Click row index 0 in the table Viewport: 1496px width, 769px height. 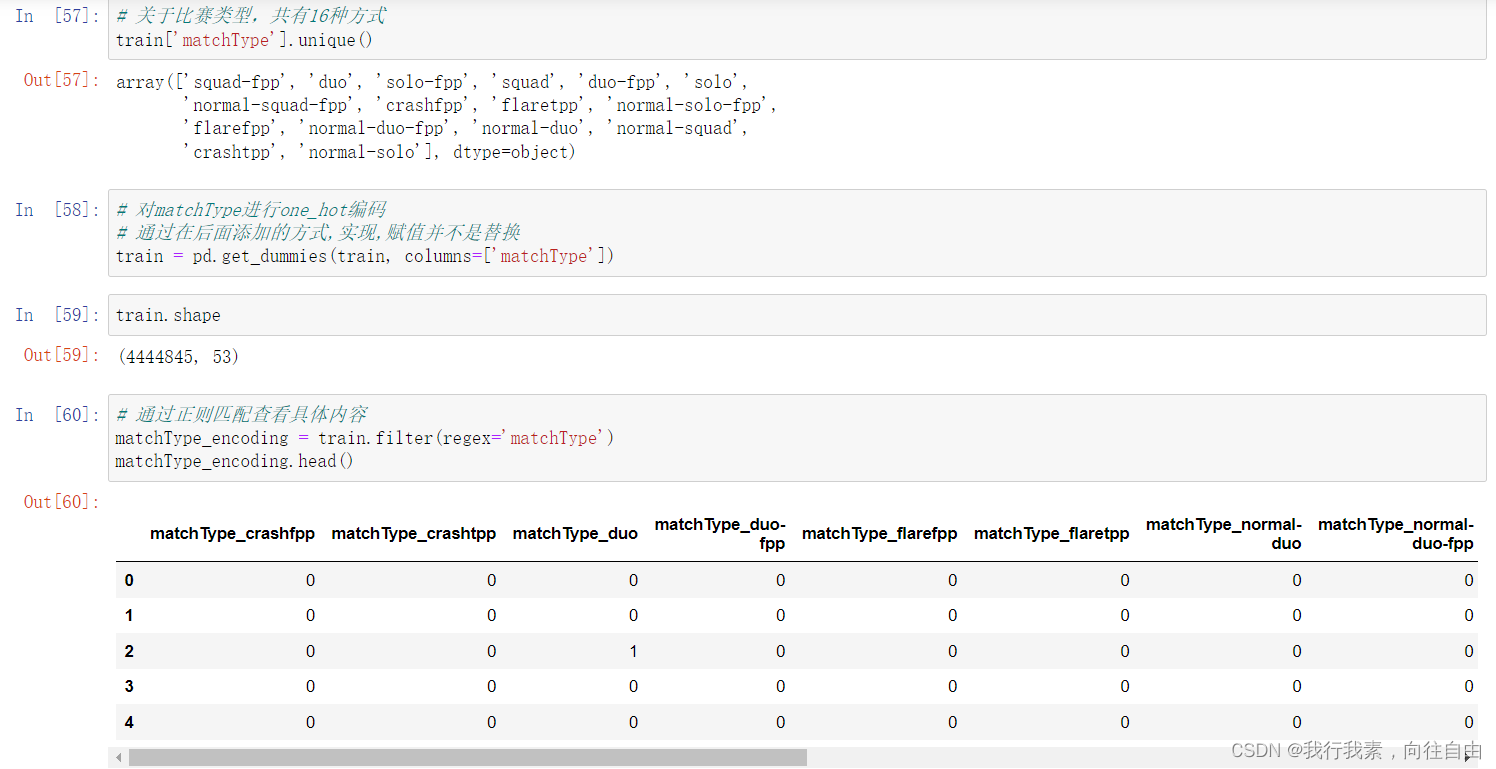point(129,581)
